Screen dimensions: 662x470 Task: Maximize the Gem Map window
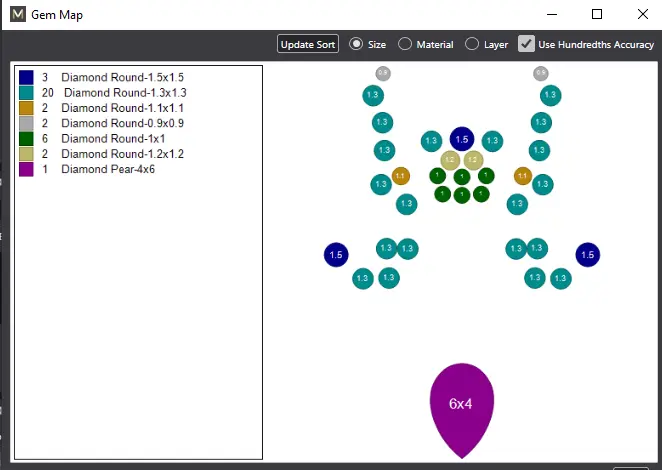tap(597, 14)
